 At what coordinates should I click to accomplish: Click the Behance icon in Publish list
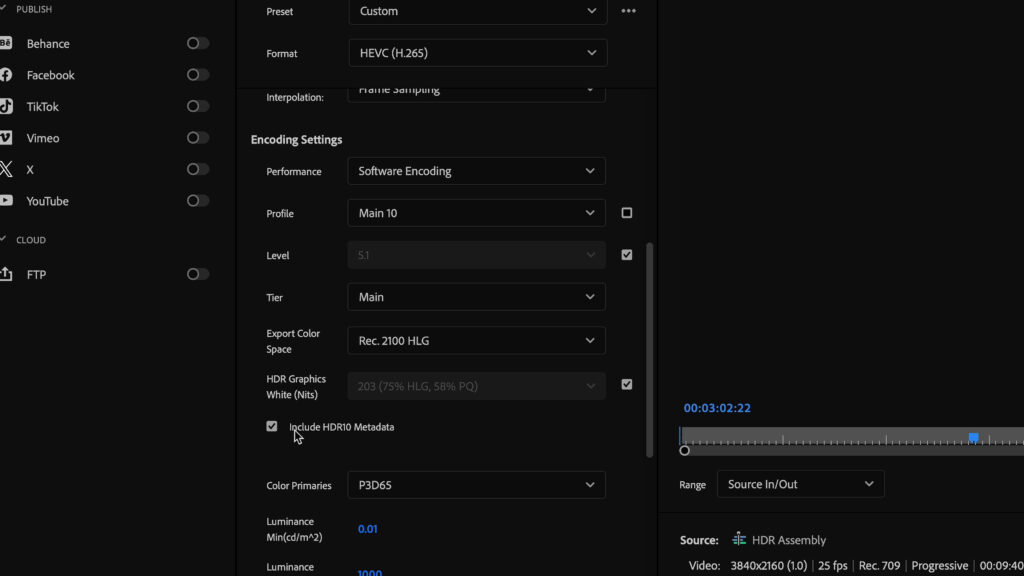tap(6, 43)
